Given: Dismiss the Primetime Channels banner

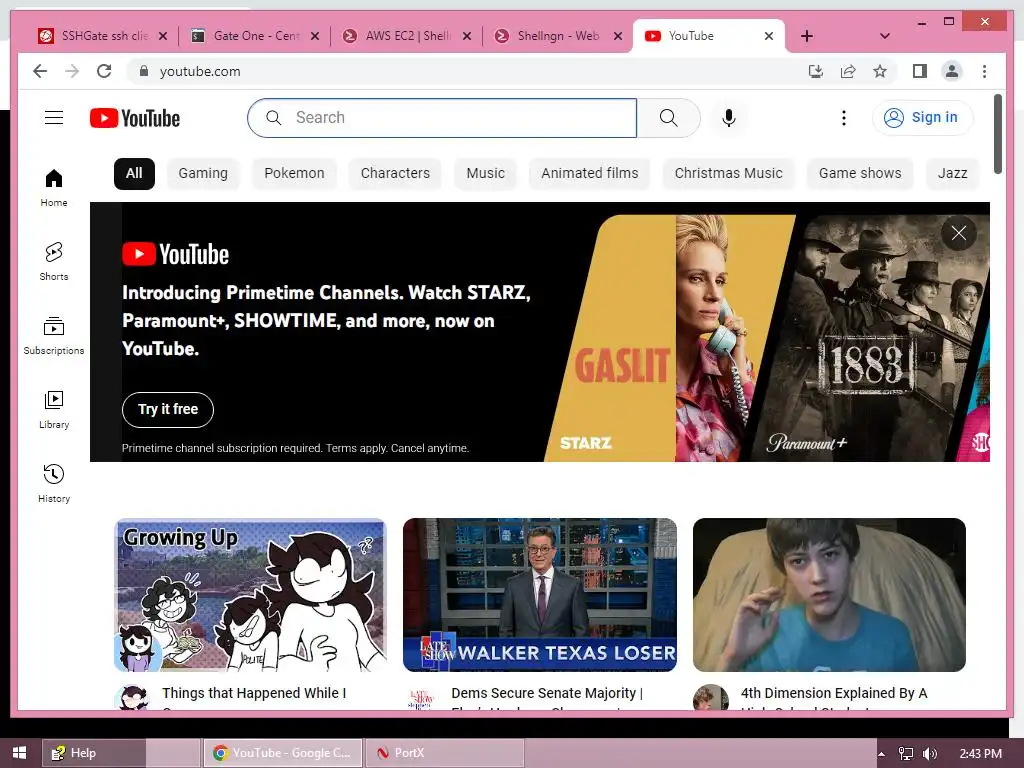Looking at the screenshot, I should point(959,233).
